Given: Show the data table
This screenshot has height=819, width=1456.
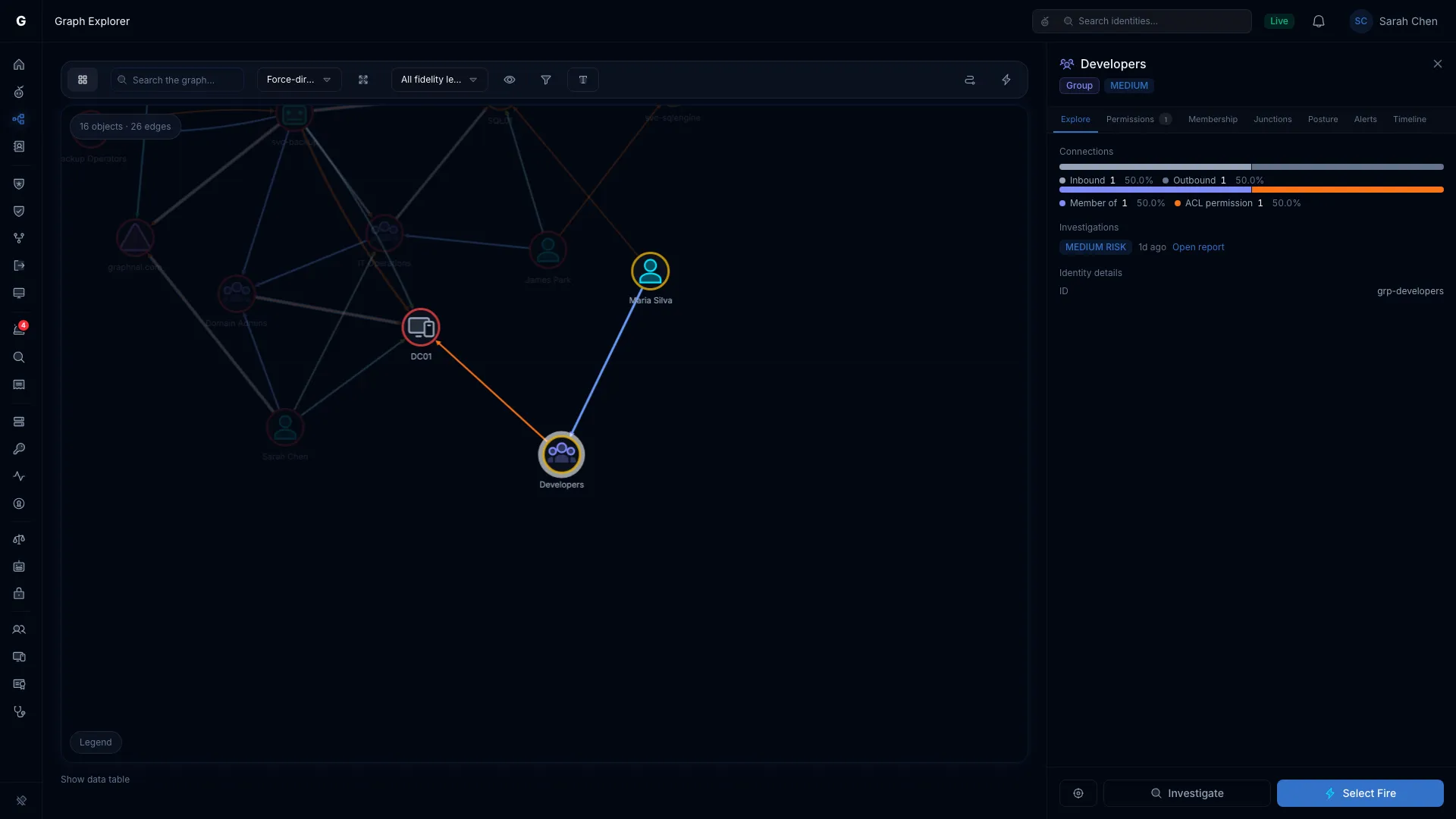Looking at the screenshot, I should 95,780.
